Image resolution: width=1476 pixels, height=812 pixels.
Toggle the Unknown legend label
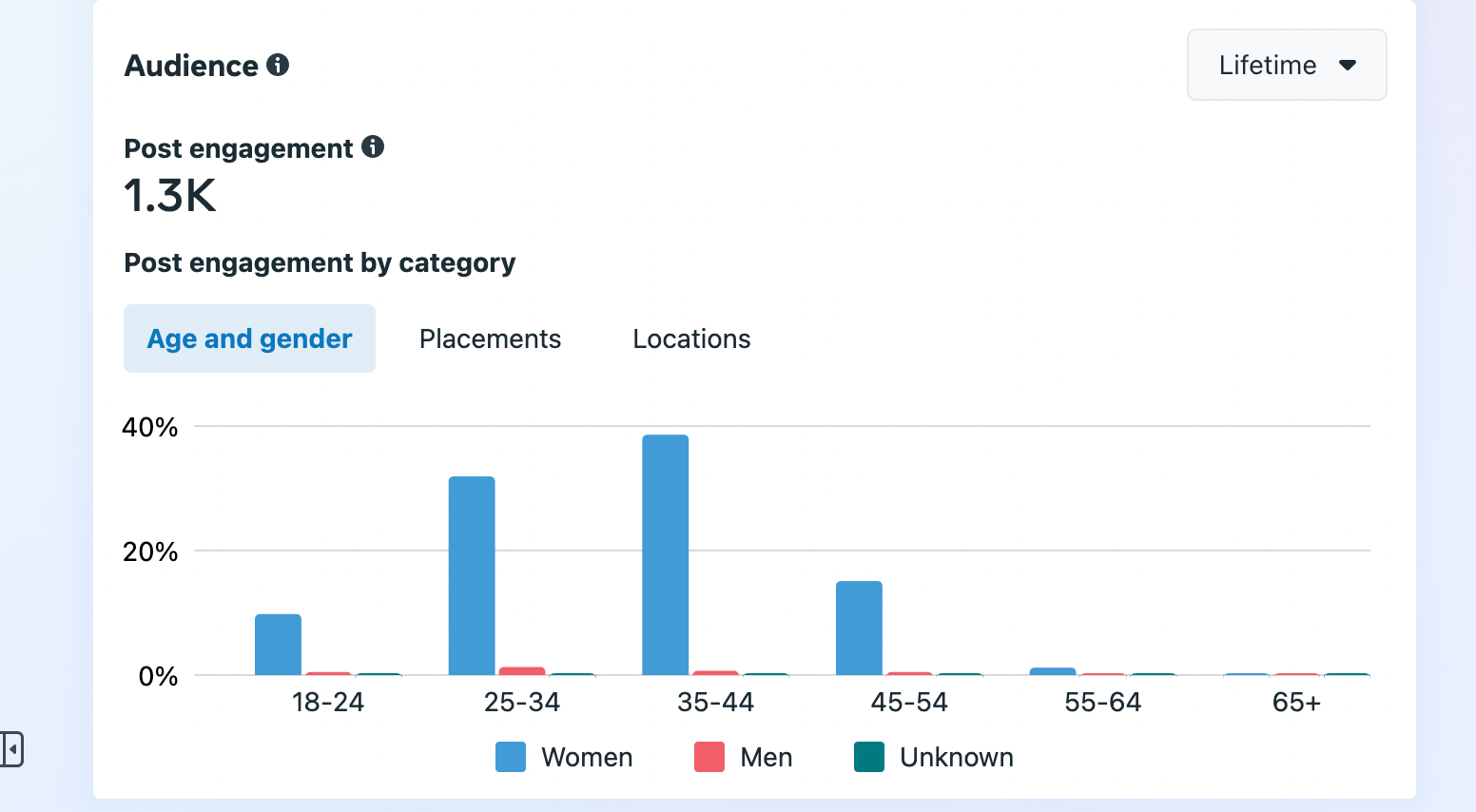pos(956,757)
